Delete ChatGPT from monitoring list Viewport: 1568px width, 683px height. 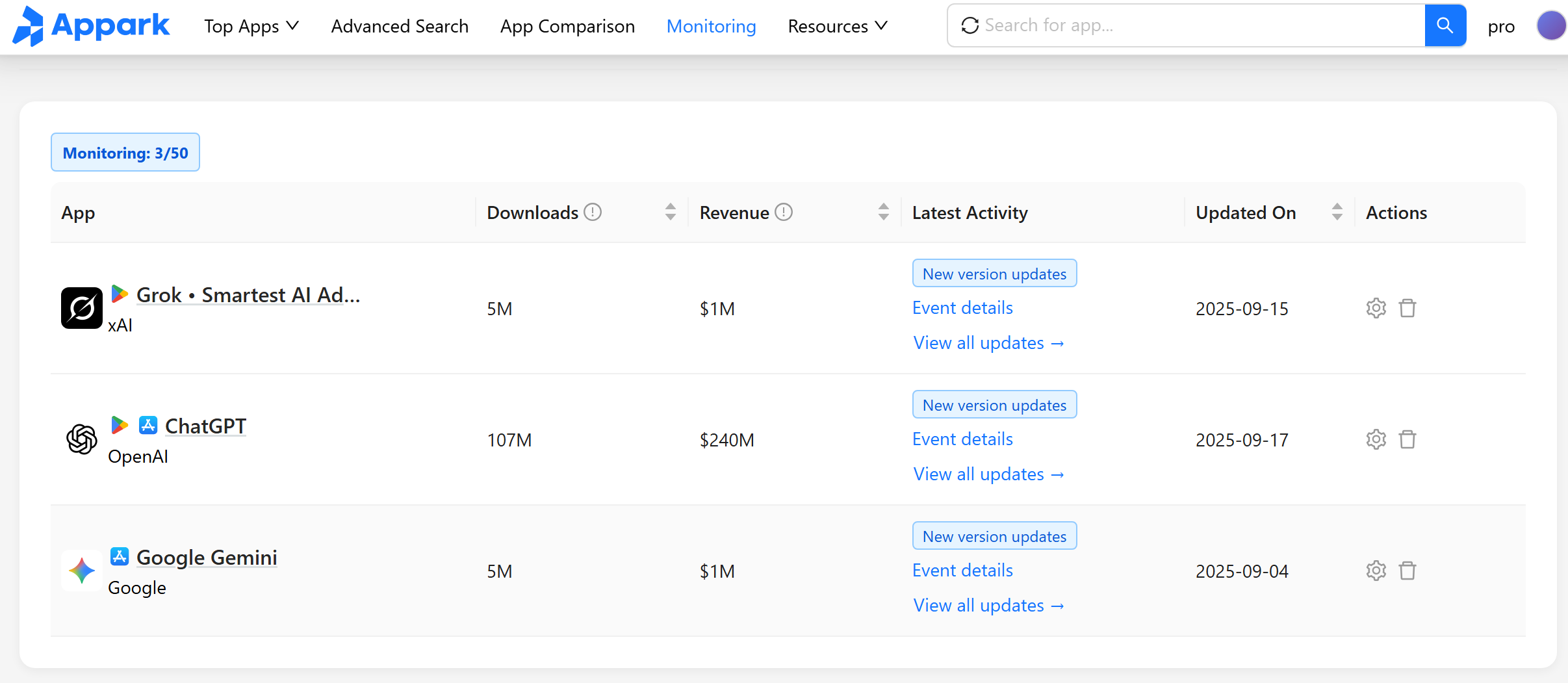click(1407, 439)
